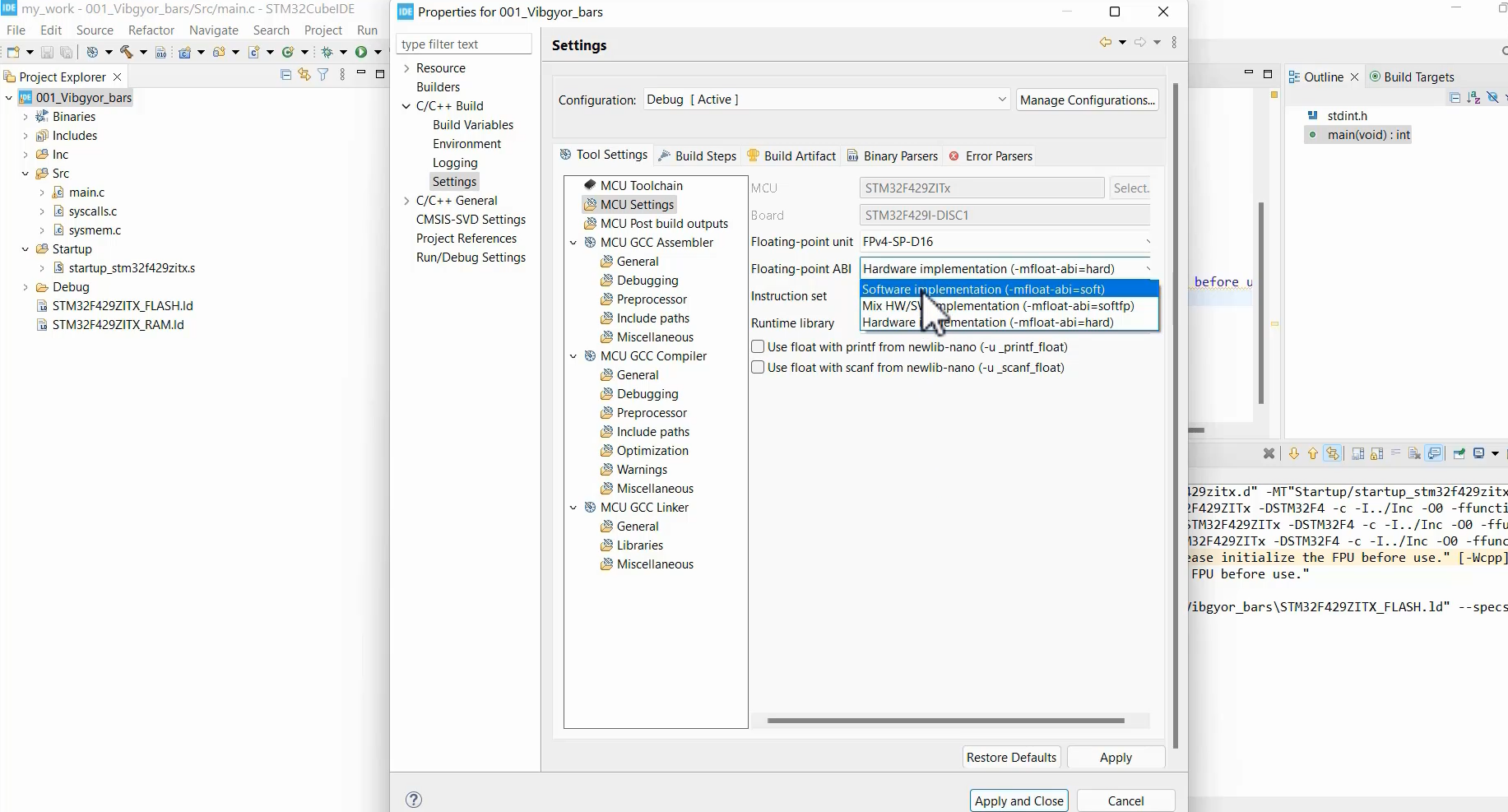1508x812 pixels.
Task: Collapse all in Project Explorer
Action: (285, 75)
